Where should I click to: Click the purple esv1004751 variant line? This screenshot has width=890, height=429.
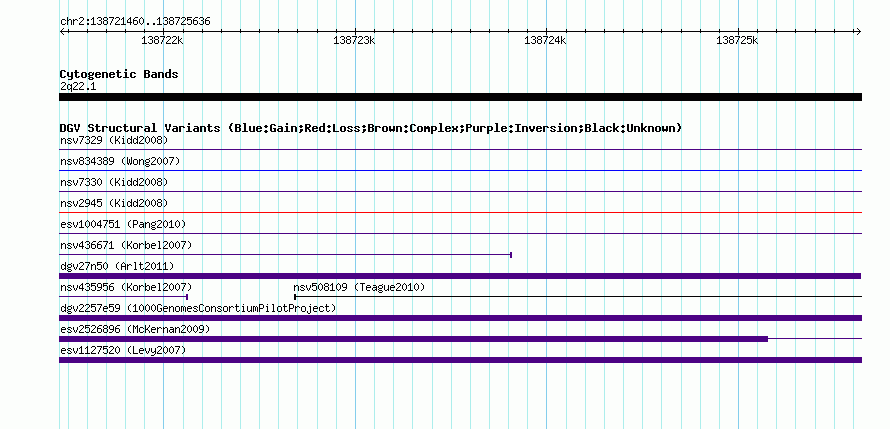[460, 233]
